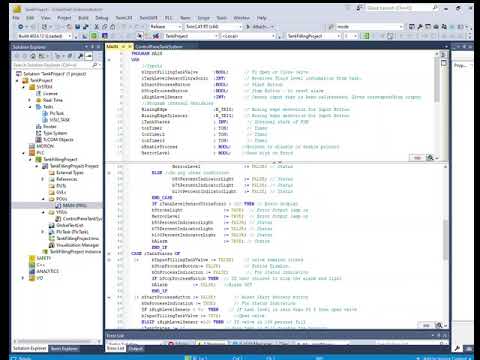Viewport: 480px width, 360px height.
Task: Click the ANALYTICS node icon in tree
Action: tap(32, 271)
